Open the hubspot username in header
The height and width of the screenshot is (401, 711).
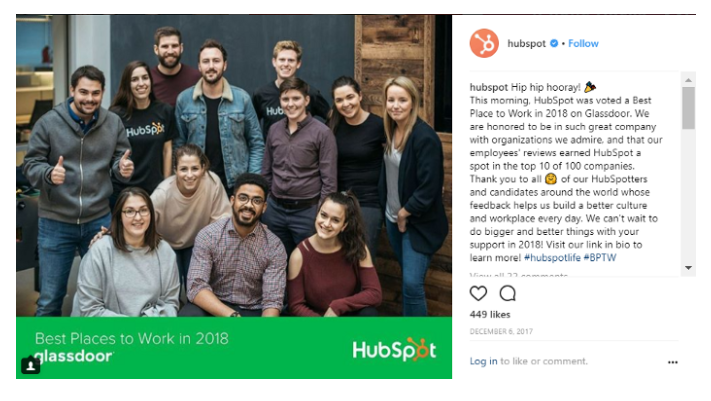(526, 44)
